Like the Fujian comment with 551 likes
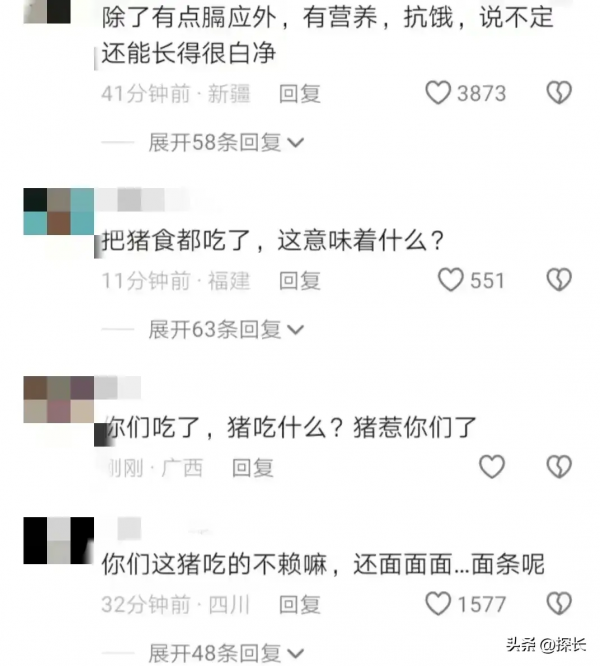Viewport: 600px width, 666px height. [450, 279]
